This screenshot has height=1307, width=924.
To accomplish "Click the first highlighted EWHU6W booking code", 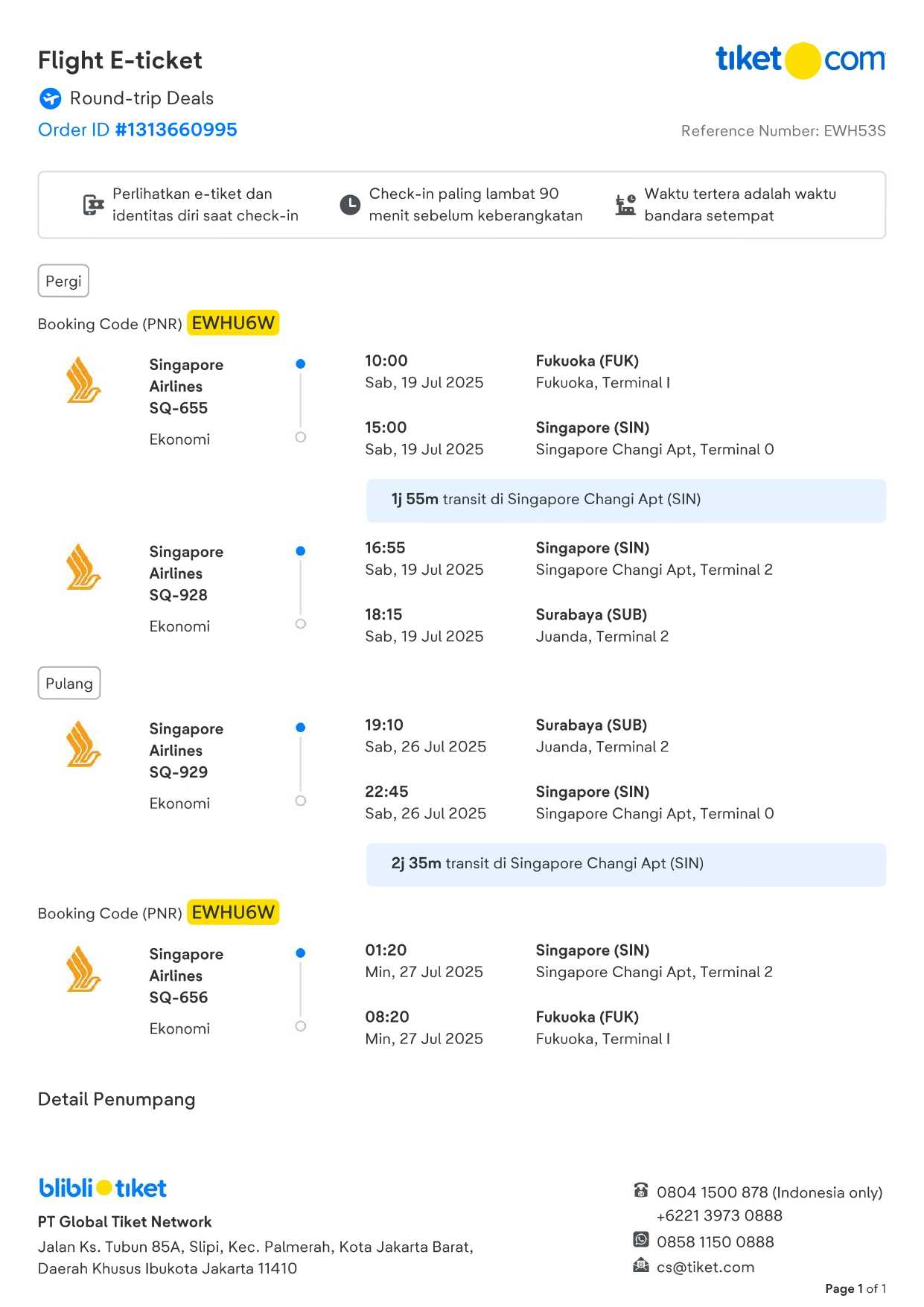I will pos(233,323).
